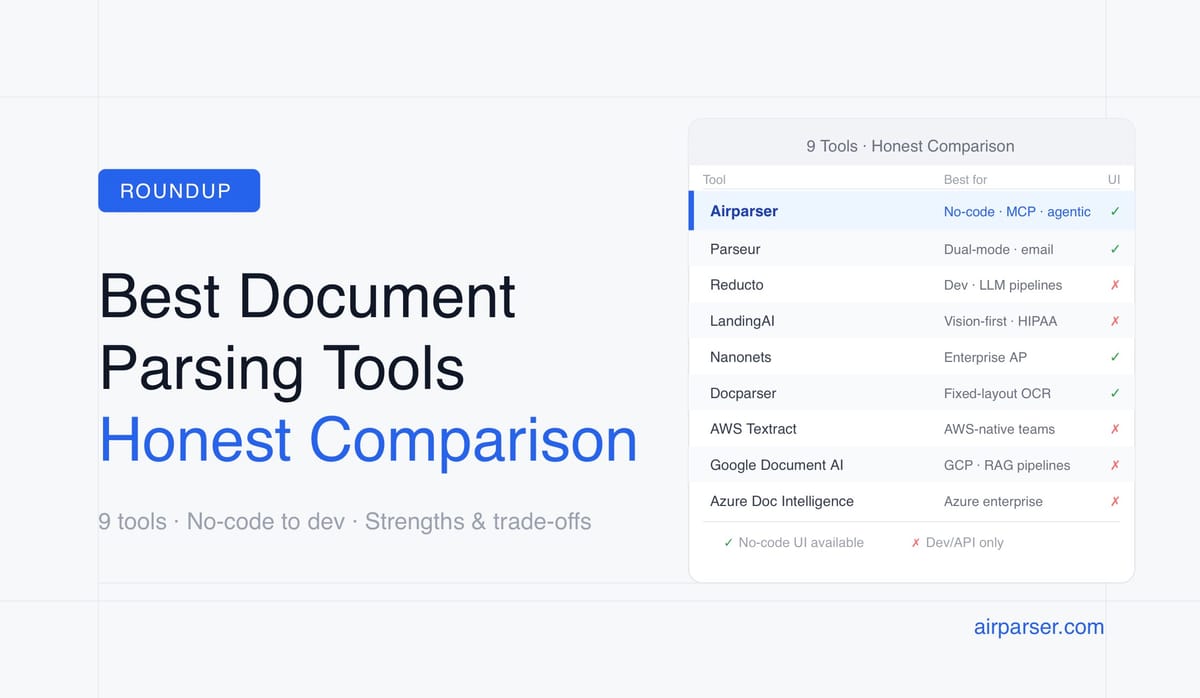The width and height of the screenshot is (1200, 698).
Task: Select the LandingAI tool name
Action: pos(742,321)
